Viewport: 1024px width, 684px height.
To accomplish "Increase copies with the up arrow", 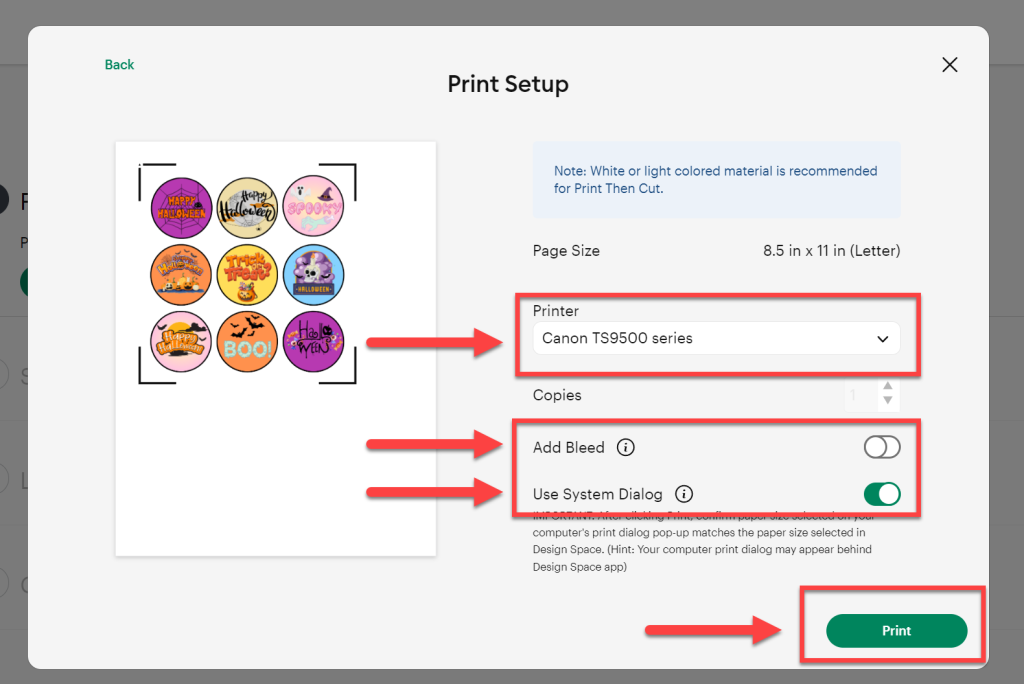I will click(888, 386).
